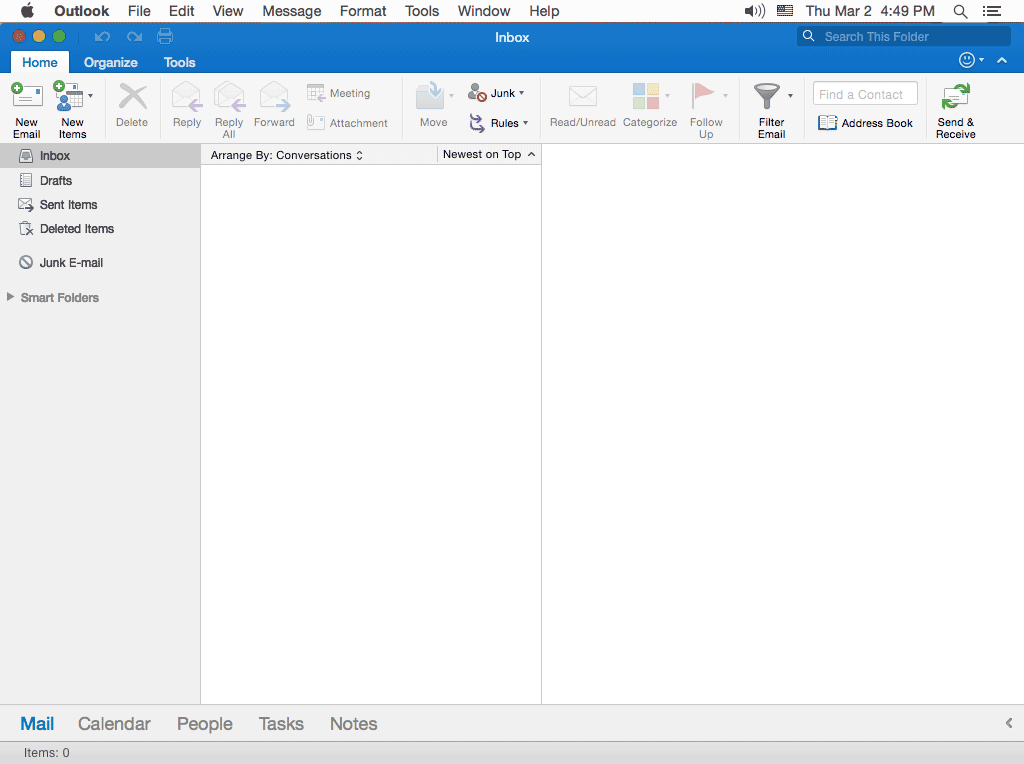This screenshot has height=764, width=1024.
Task: Click the Move folder icon
Action: (430, 97)
